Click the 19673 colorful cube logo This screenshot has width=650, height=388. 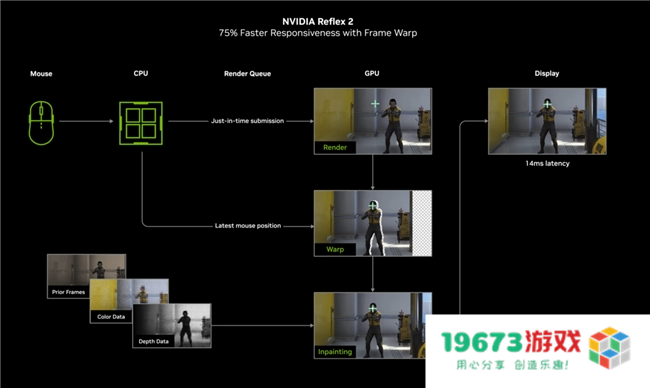coord(609,348)
